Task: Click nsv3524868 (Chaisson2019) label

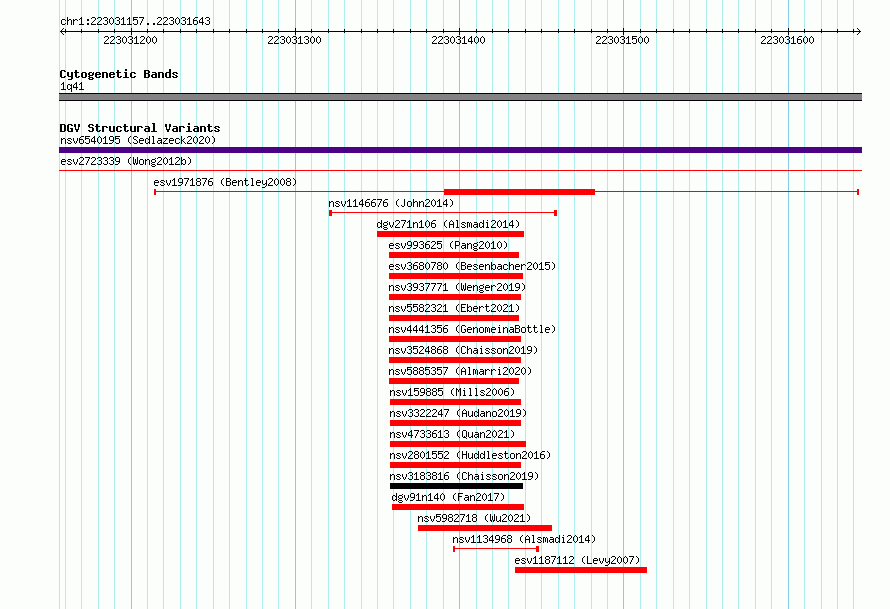Action: click(463, 350)
